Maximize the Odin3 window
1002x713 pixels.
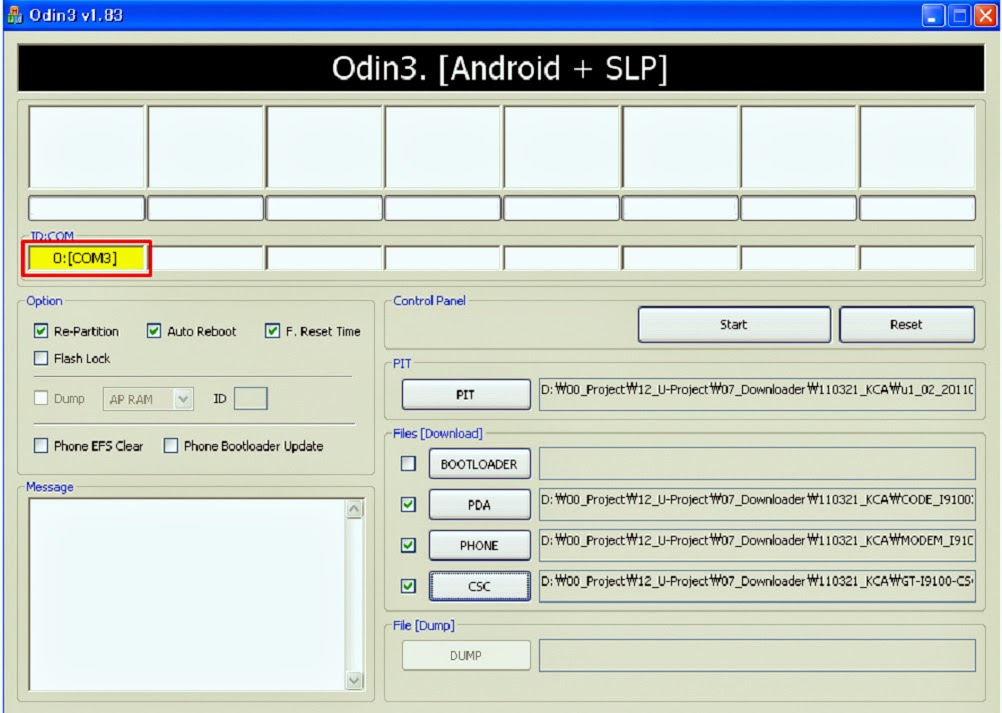click(x=959, y=15)
